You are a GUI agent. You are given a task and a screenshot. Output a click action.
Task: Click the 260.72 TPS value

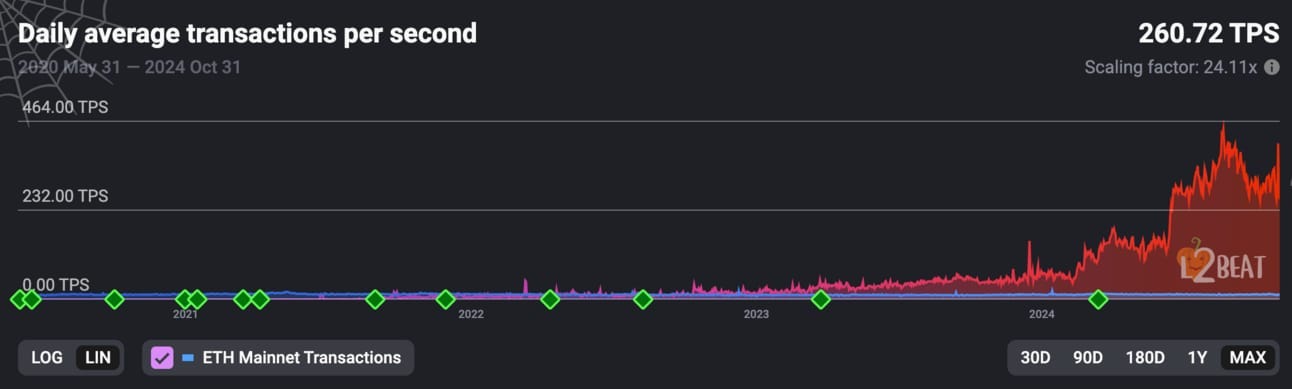pyautogui.click(x=1209, y=34)
